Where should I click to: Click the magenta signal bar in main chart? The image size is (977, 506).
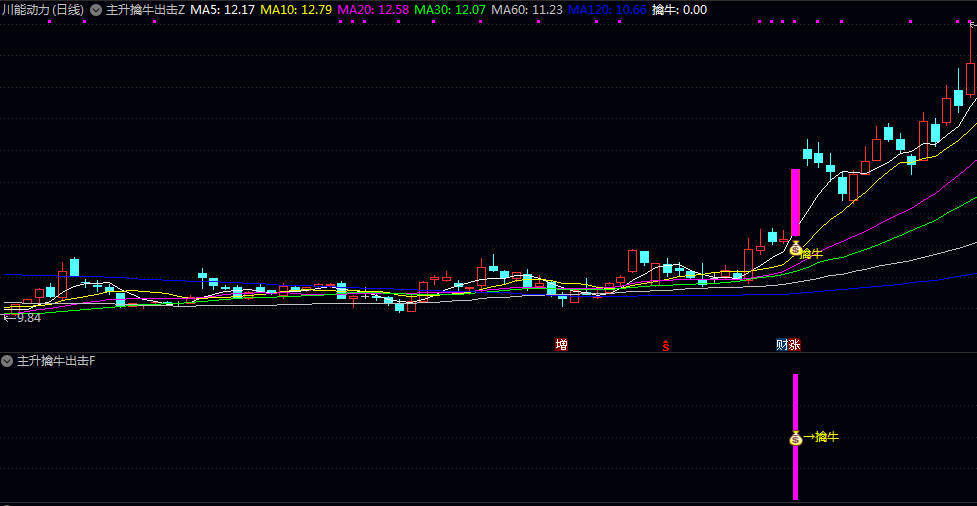(795, 203)
